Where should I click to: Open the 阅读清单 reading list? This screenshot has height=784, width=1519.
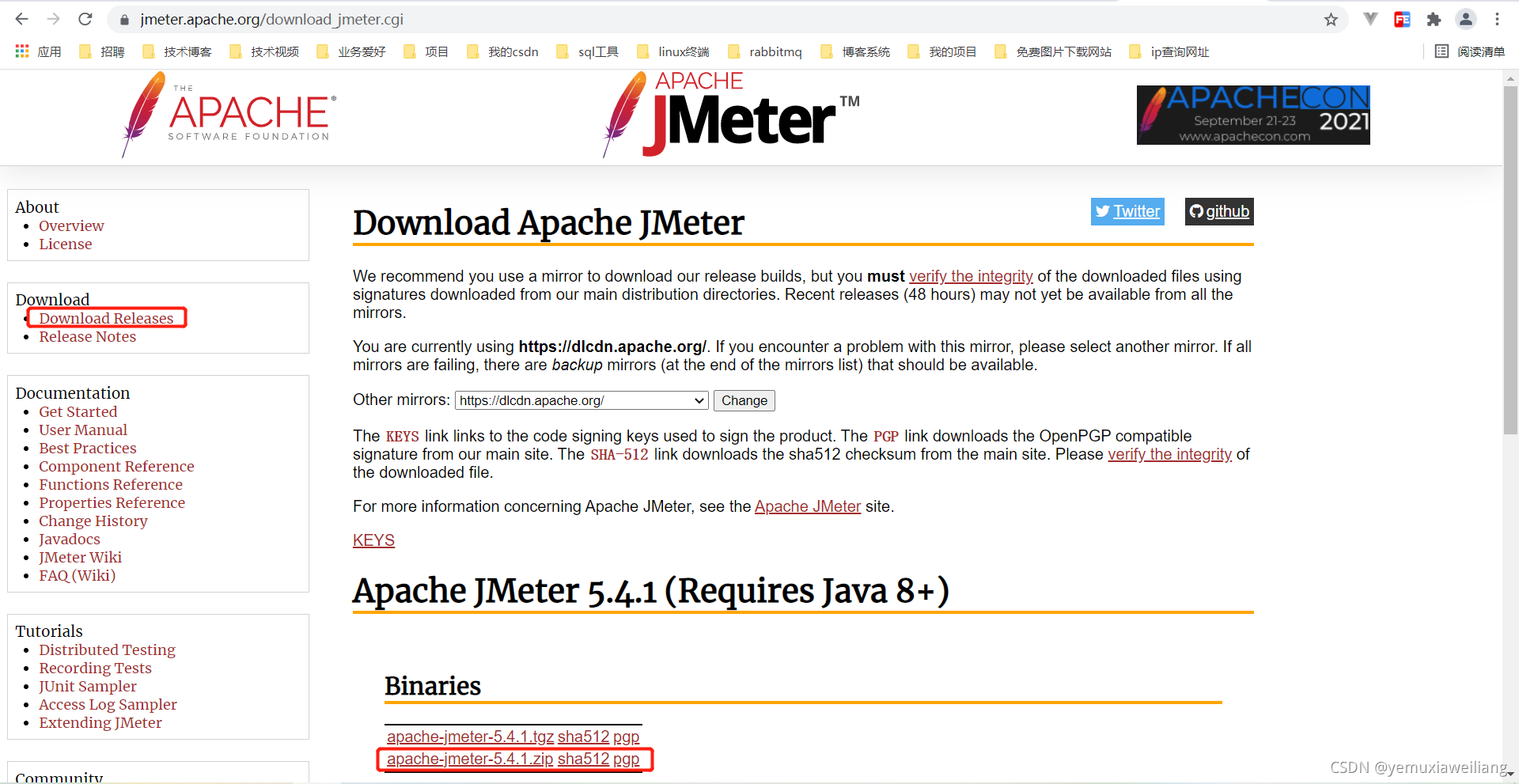[1470, 51]
